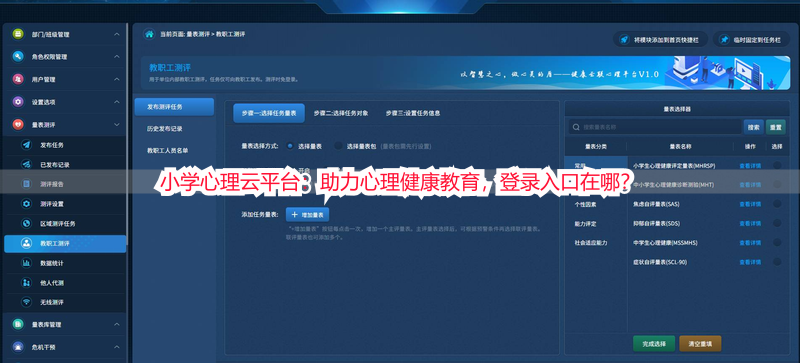Switch to 步骤一:选择任务量表 tab

coord(269,113)
